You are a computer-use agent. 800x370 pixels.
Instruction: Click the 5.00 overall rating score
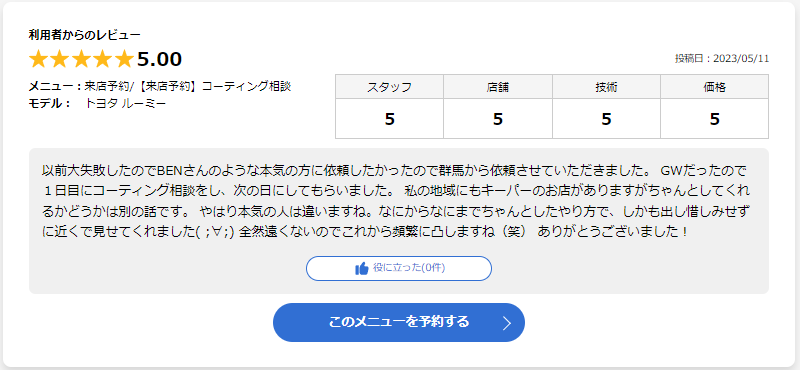click(x=160, y=60)
